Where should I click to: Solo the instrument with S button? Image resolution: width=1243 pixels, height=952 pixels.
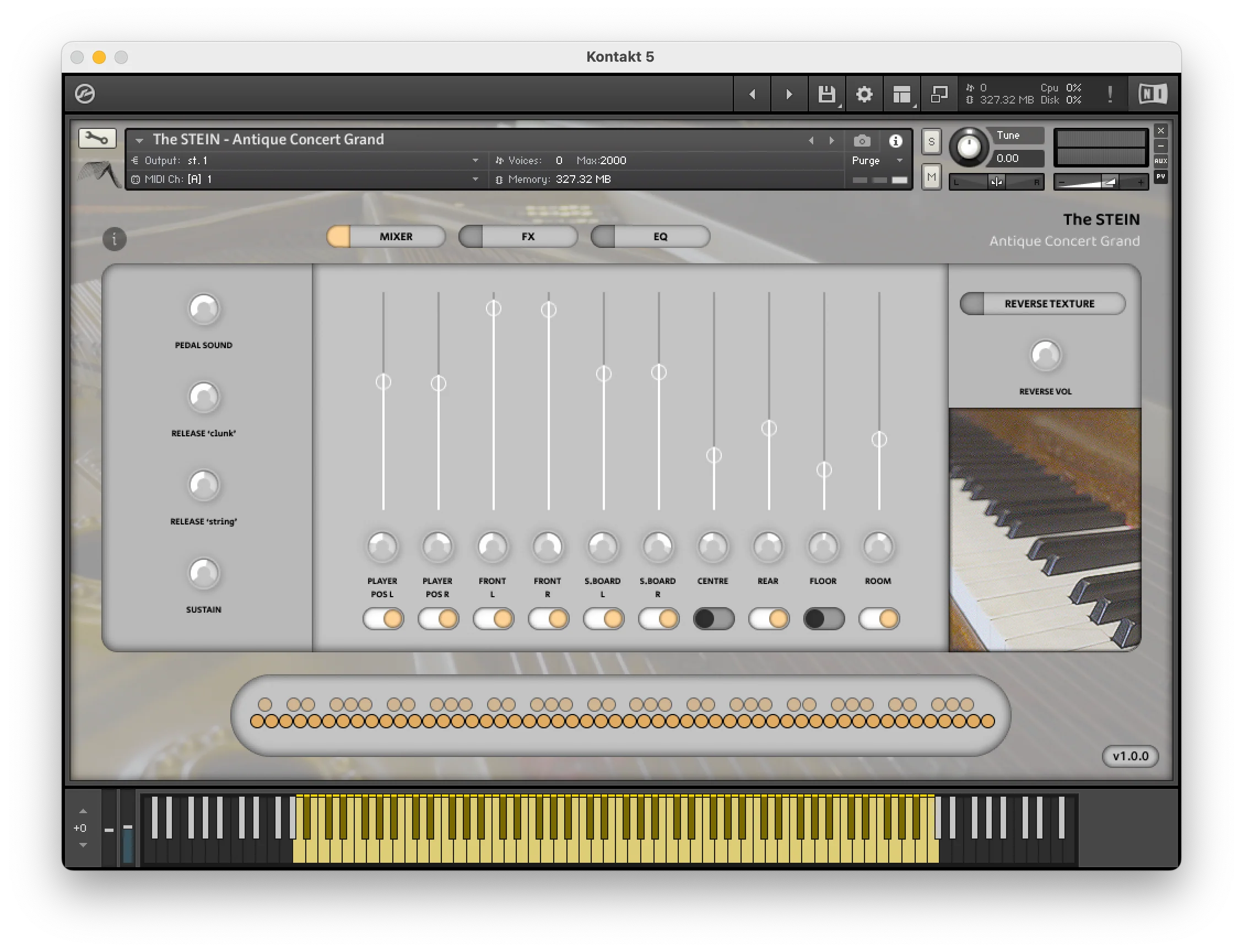(931, 142)
